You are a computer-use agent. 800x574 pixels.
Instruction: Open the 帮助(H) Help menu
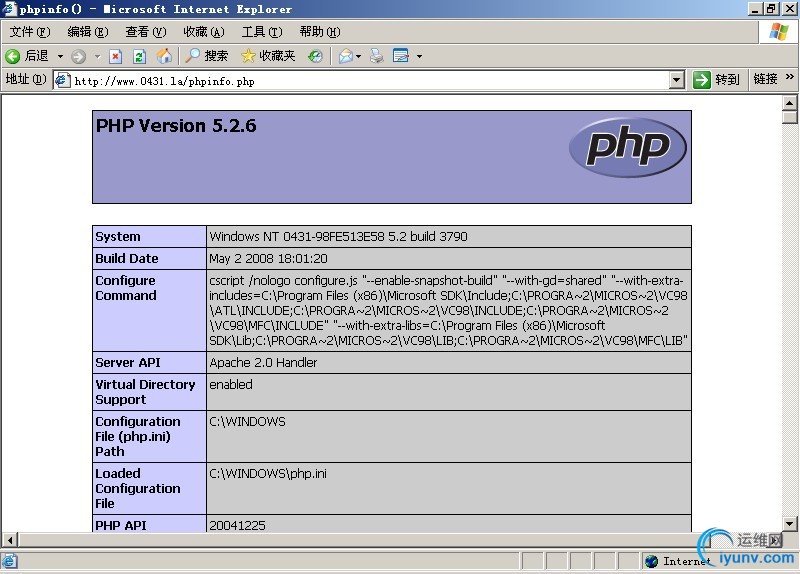pos(320,32)
